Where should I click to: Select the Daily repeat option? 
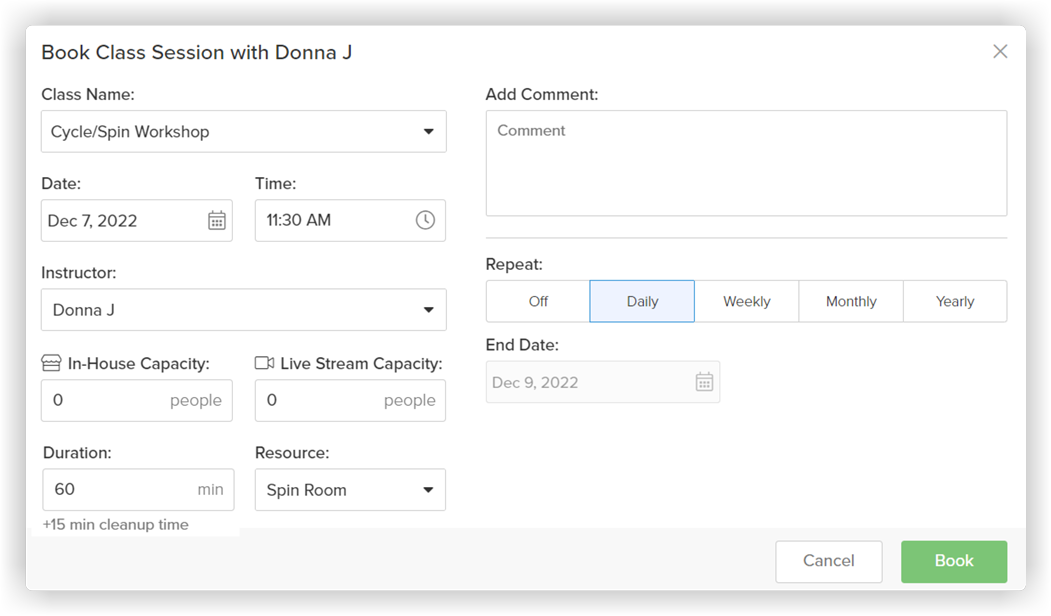click(x=642, y=302)
